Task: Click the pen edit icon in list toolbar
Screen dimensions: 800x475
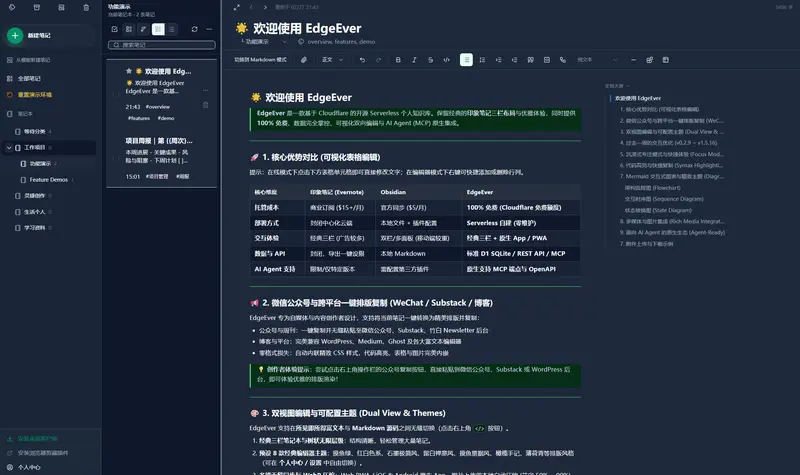Action: point(143,29)
